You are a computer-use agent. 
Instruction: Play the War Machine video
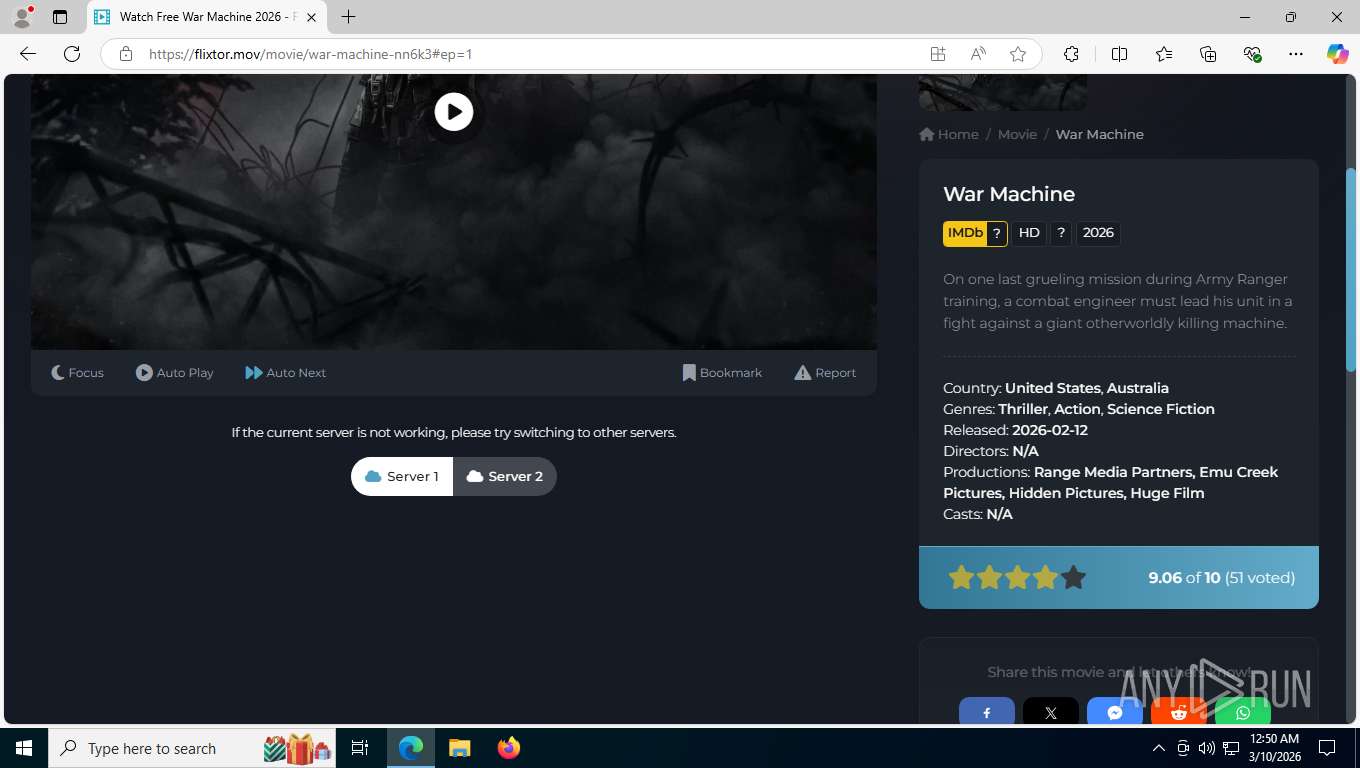tap(454, 112)
